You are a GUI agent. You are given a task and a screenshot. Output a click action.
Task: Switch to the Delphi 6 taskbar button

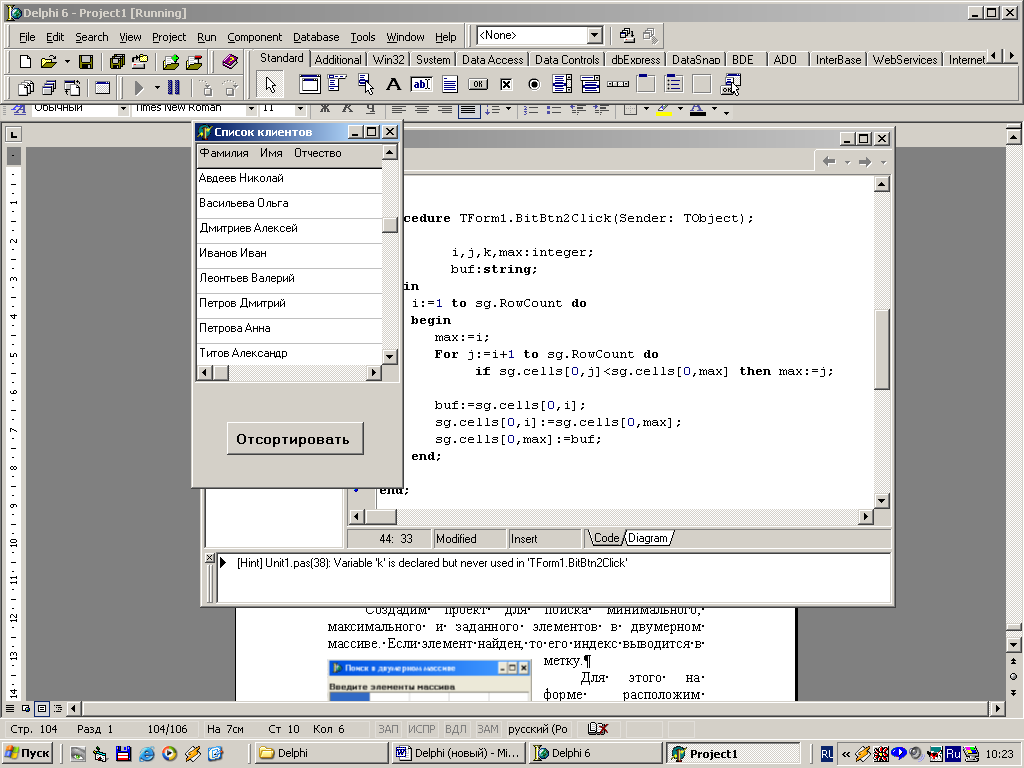pyautogui.click(x=596, y=753)
